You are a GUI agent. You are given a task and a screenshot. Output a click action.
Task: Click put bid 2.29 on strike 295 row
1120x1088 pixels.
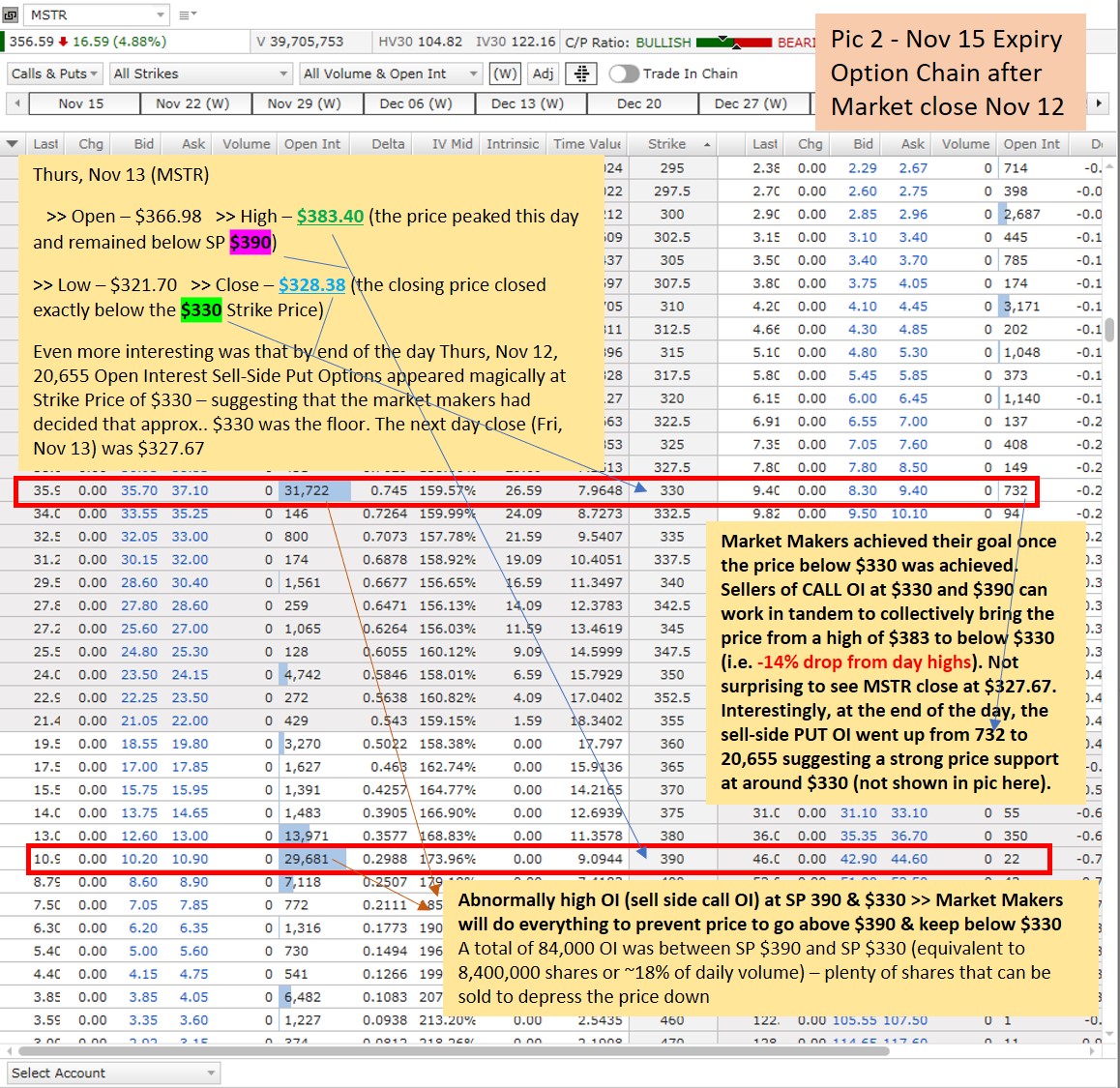862,168
